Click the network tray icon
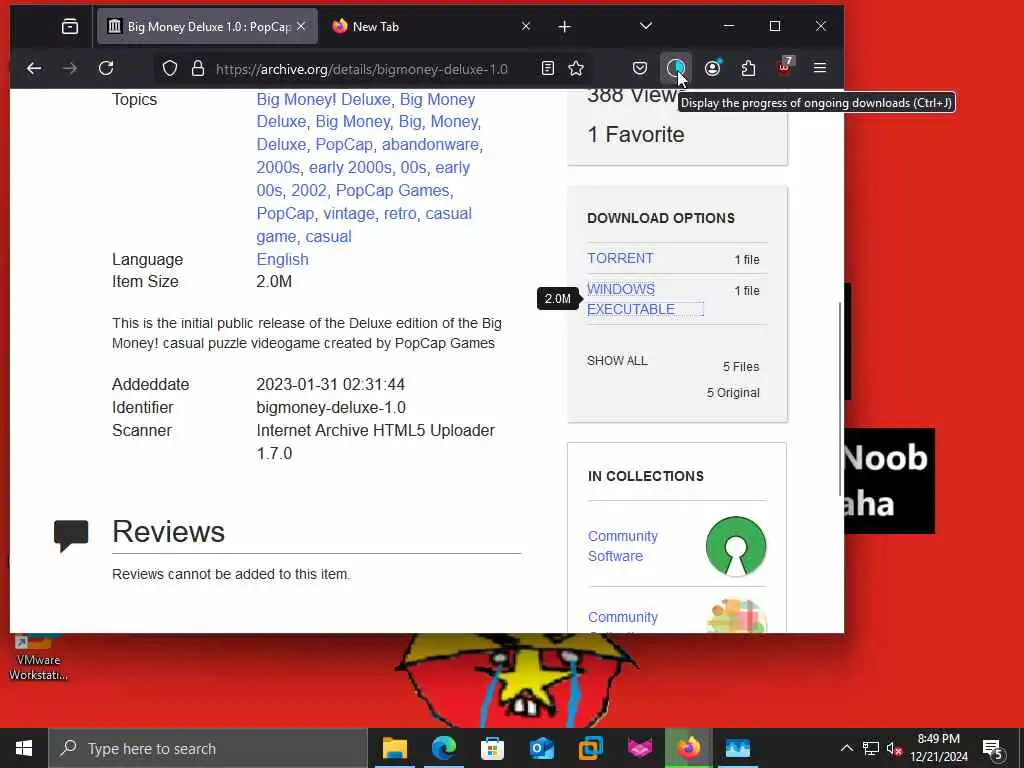 (x=871, y=748)
